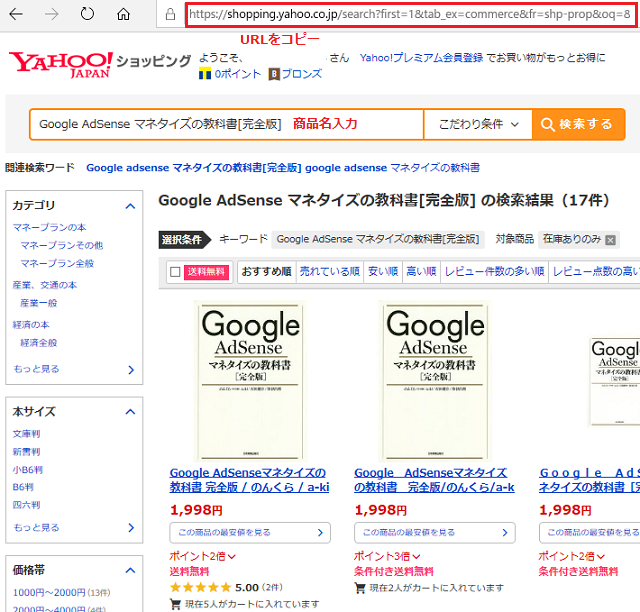
Task: Open the 0ポイント link
Action: [238, 74]
